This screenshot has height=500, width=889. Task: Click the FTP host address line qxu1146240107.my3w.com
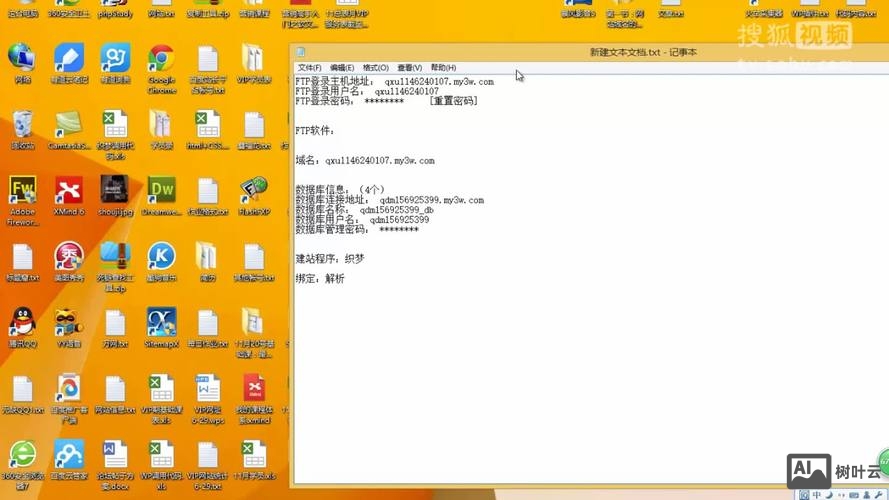pos(394,82)
